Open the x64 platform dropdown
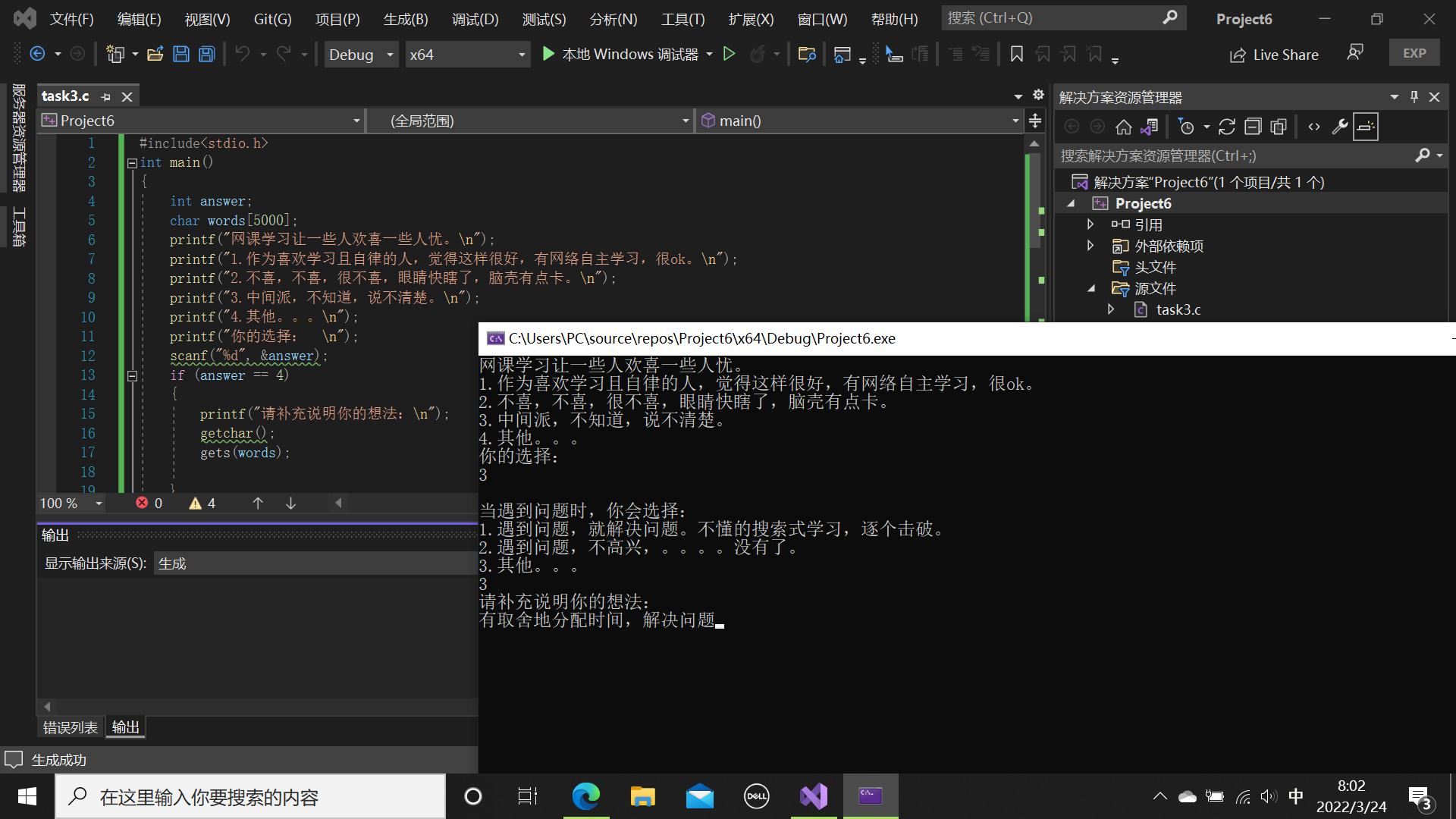 [522, 55]
